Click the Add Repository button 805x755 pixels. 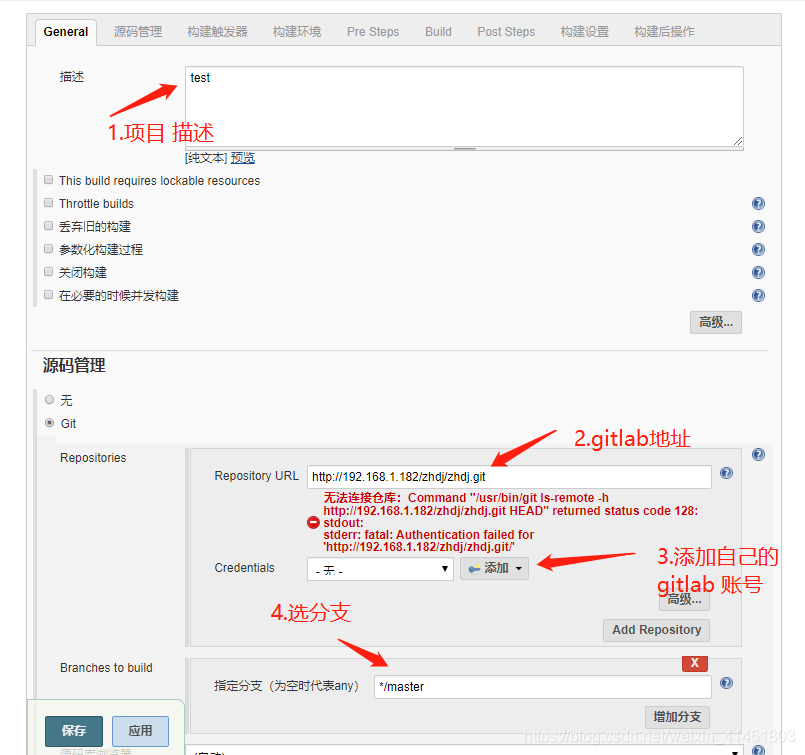point(655,630)
